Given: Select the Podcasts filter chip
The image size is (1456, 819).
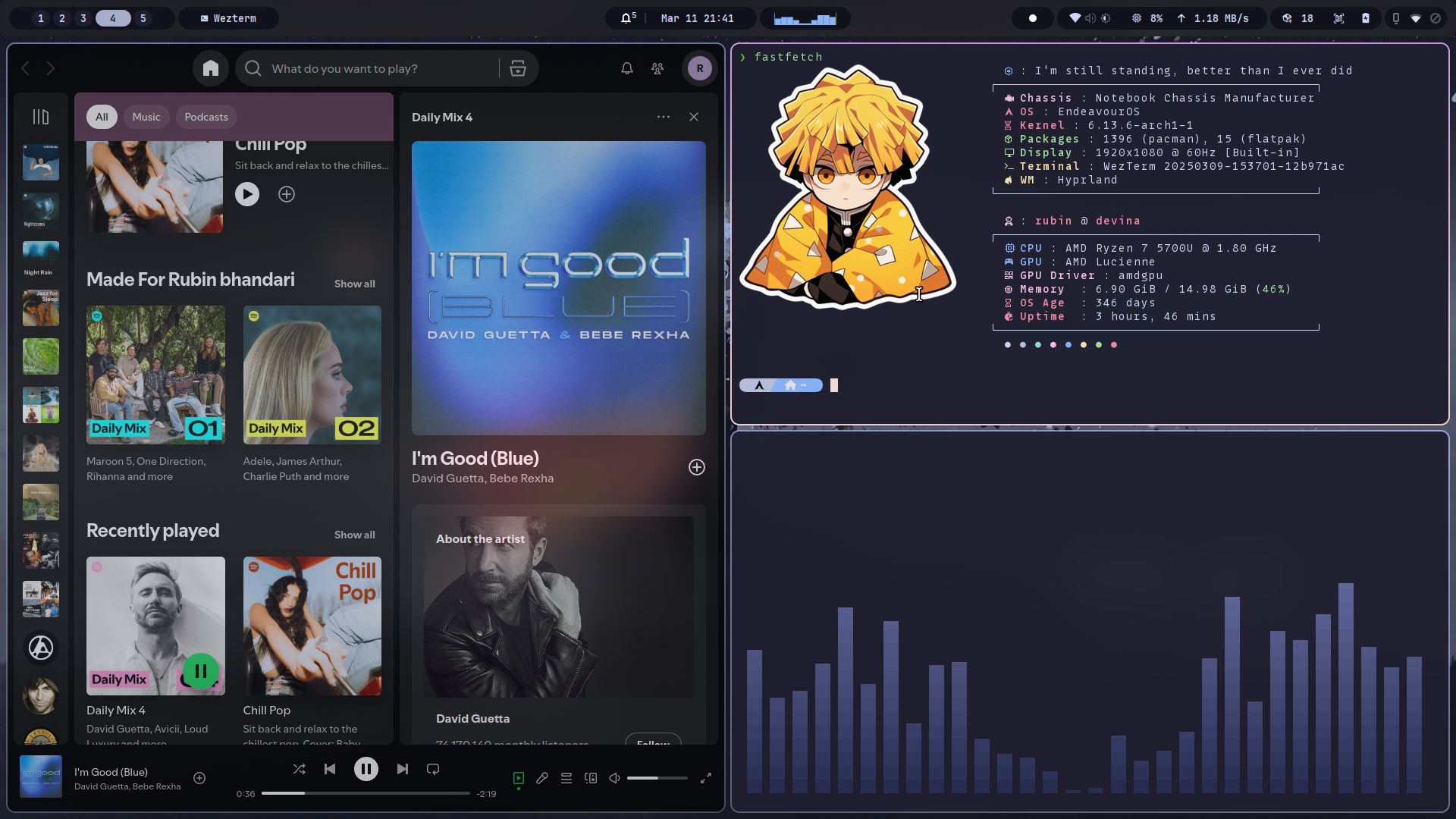Looking at the screenshot, I should [x=206, y=117].
